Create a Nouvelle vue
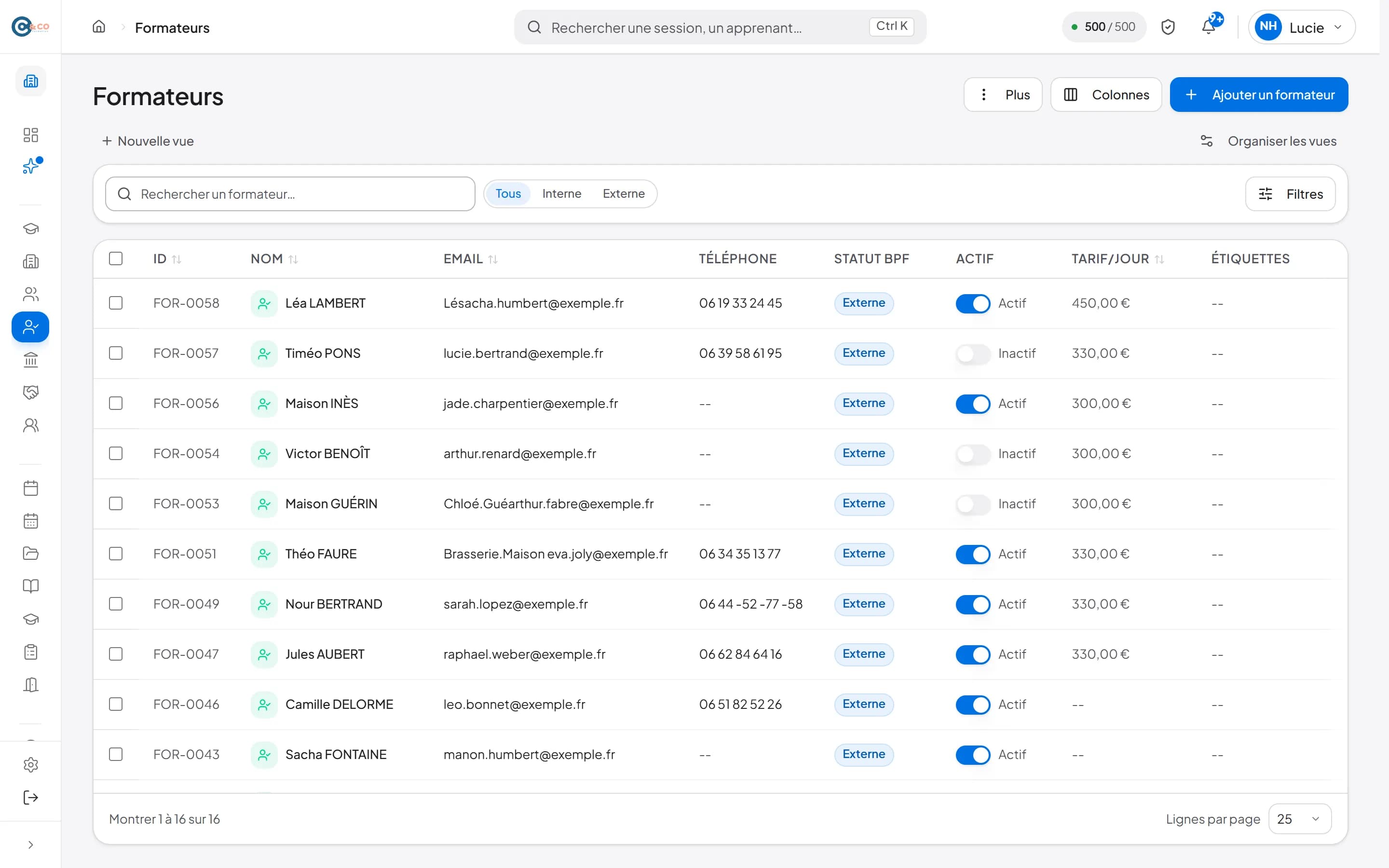 click(x=148, y=141)
